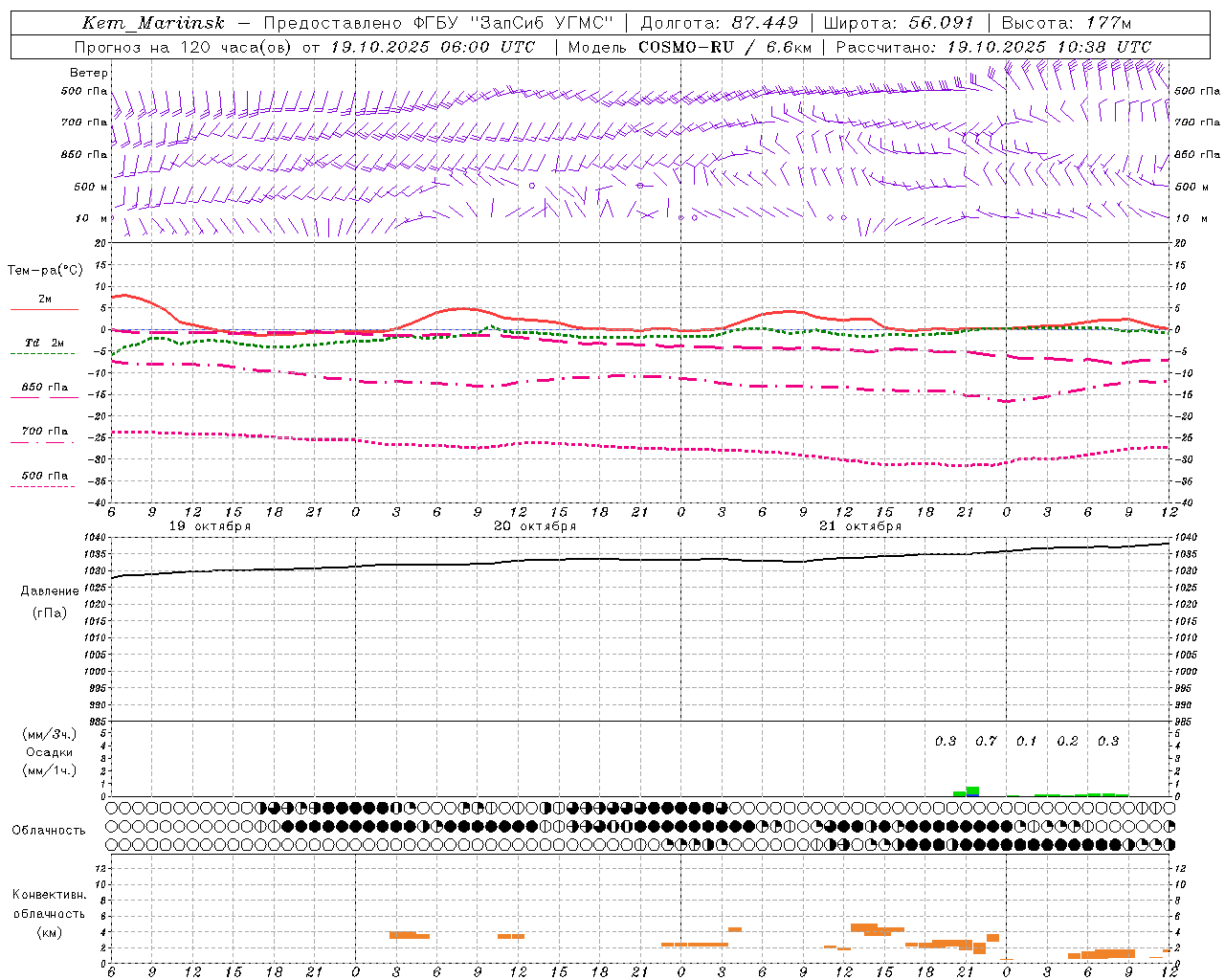The image size is (1225, 980).
Task: Click the 700 гПа temperature legend entry
Action: click(45, 432)
